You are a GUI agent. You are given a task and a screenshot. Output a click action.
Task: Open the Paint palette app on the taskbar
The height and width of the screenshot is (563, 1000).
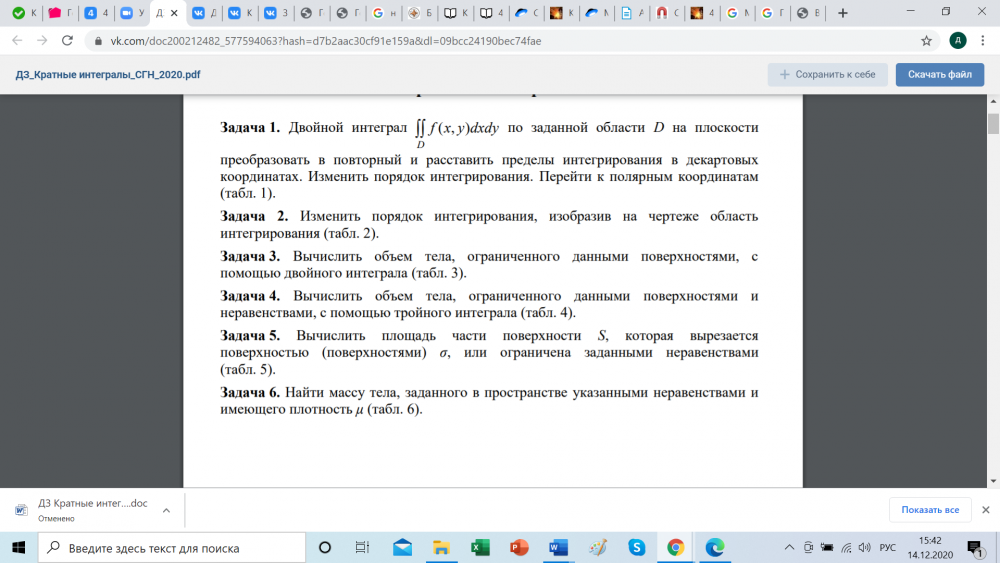click(x=598, y=548)
